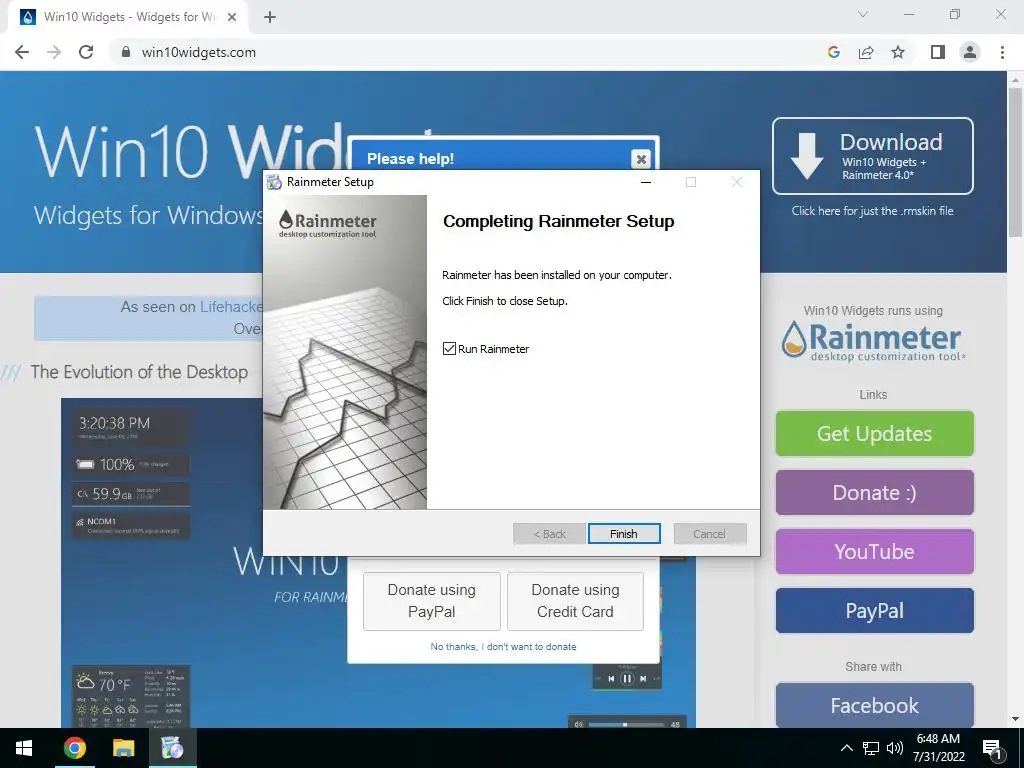Open the Windows Start menu
Viewport: 1024px width, 768px height.
coord(24,748)
